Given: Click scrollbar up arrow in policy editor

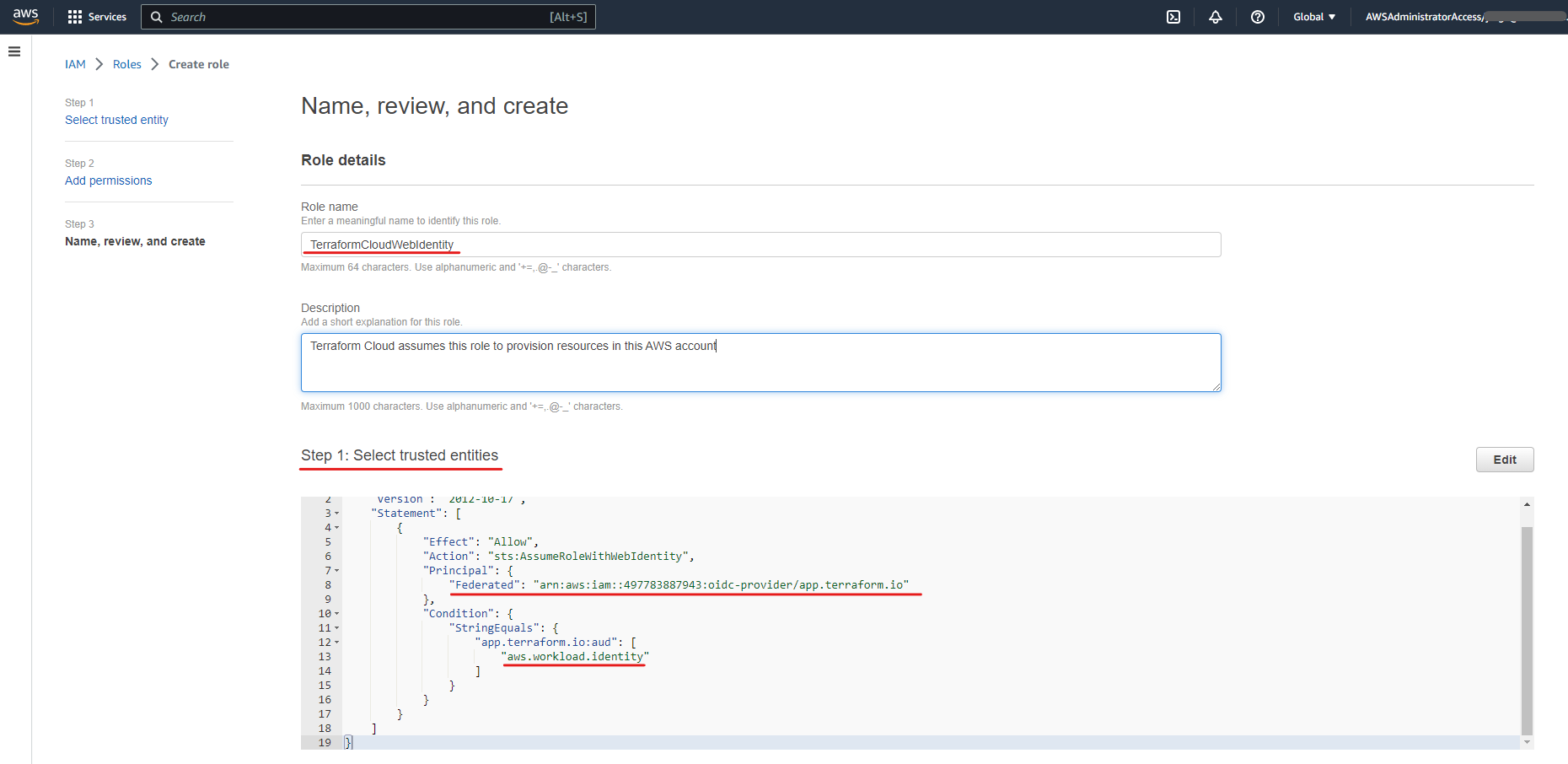Looking at the screenshot, I should [x=1527, y=504].
